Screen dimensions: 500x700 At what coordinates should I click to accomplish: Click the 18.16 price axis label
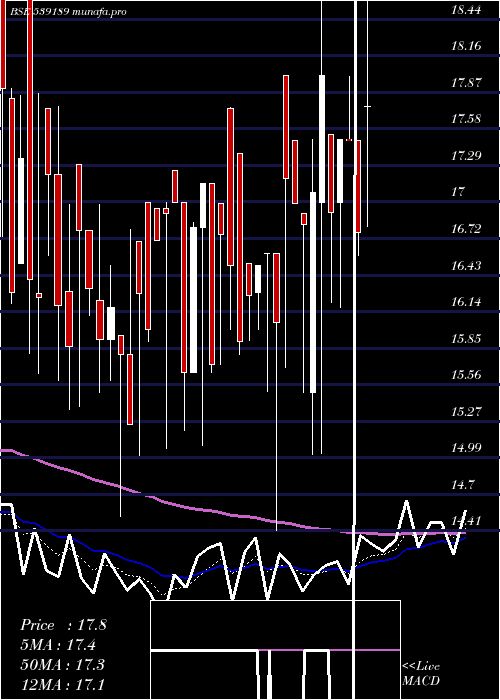coord(466,46)
